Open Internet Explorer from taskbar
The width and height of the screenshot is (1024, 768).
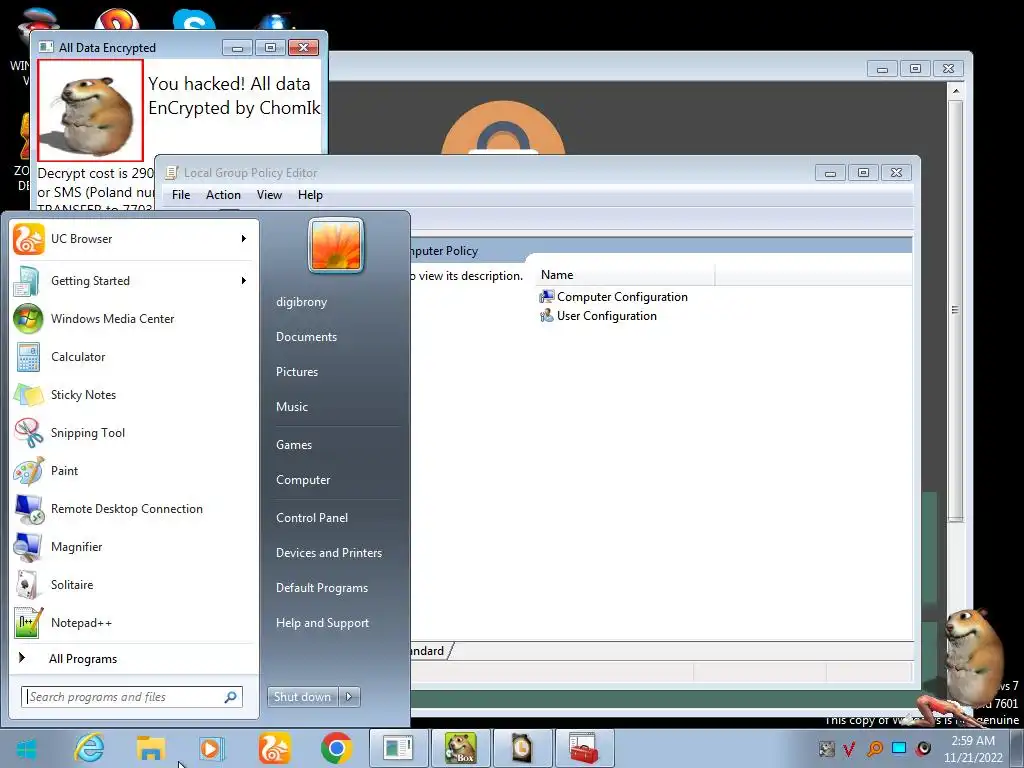click(89, 749)
